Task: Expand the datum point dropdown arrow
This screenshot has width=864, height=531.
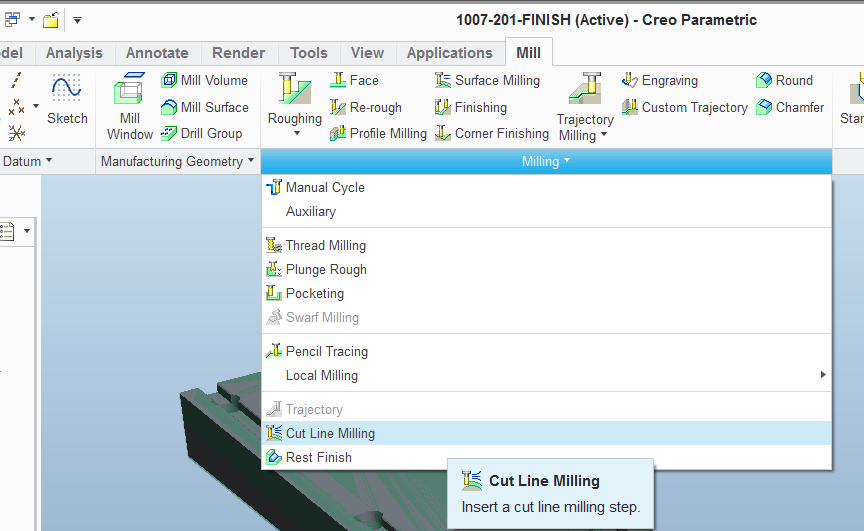Action: coord(36,106)
